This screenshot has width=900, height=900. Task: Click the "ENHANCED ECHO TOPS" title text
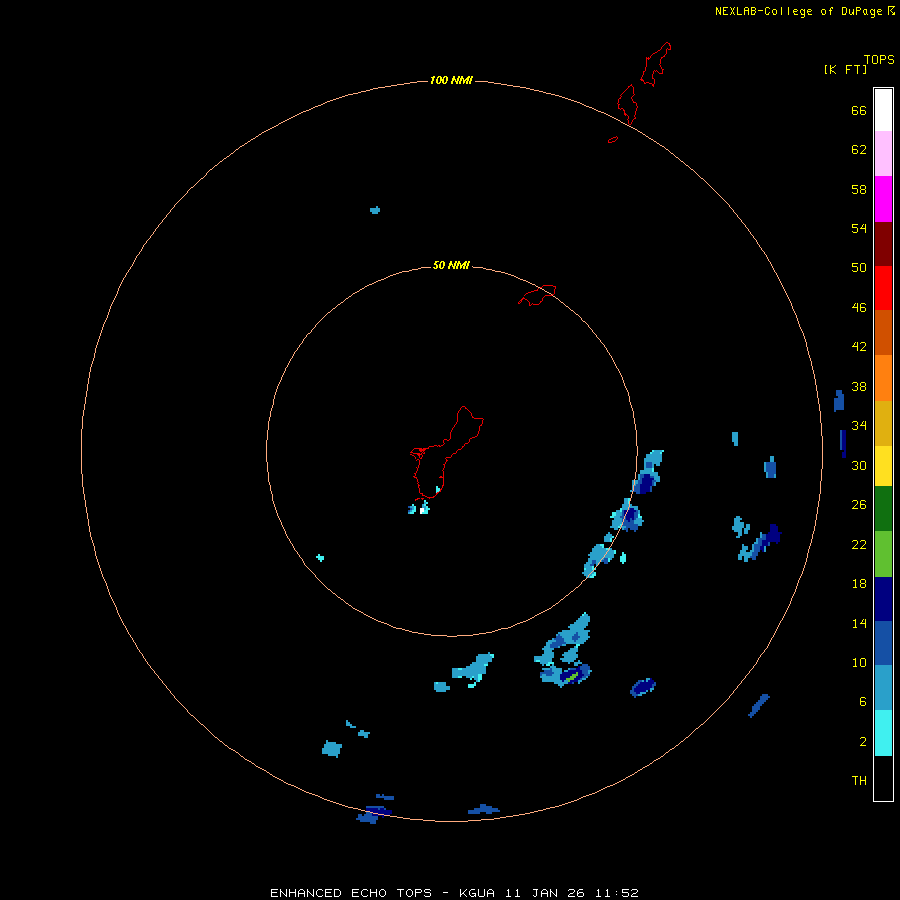point(351,893)
